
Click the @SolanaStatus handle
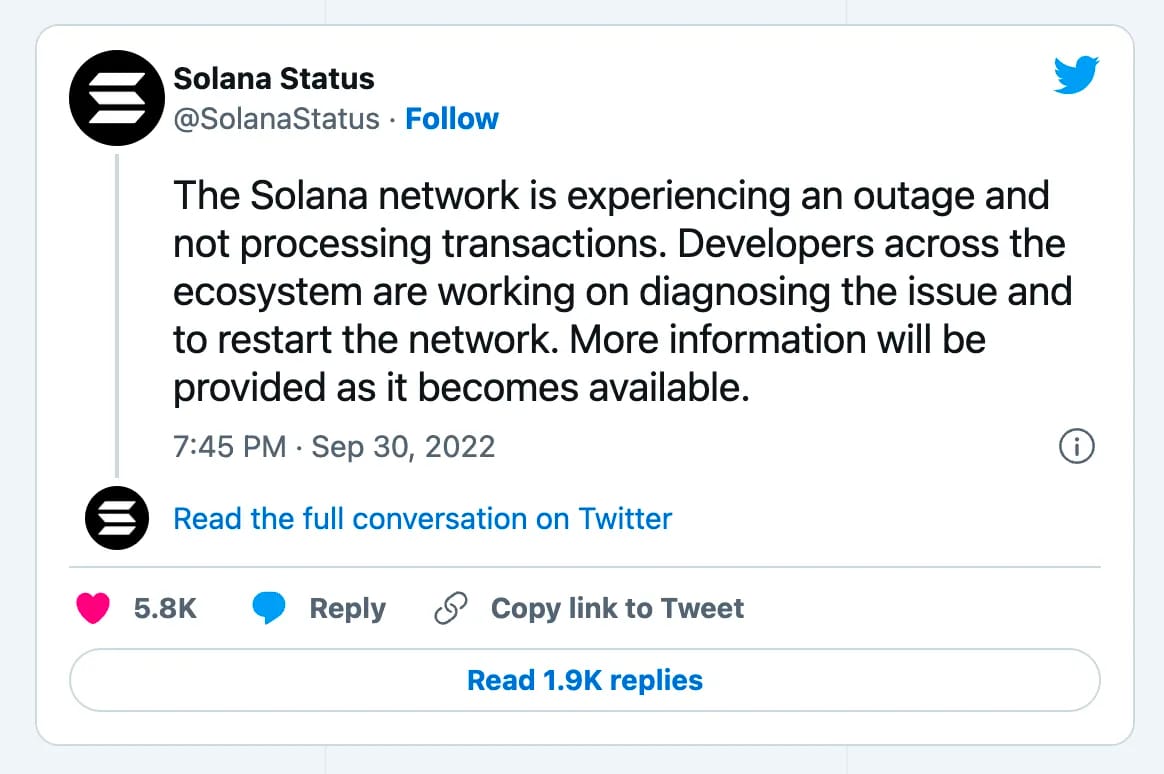point(277,119)
